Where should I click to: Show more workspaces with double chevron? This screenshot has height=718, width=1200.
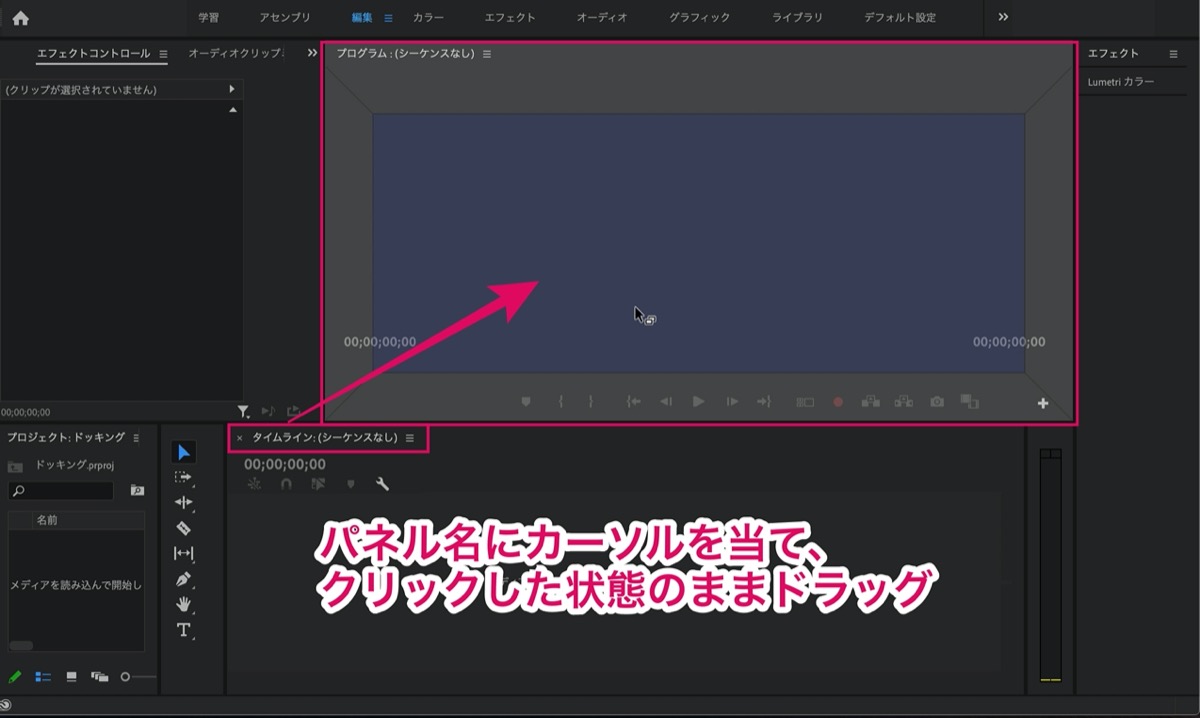click(1003, 17)
